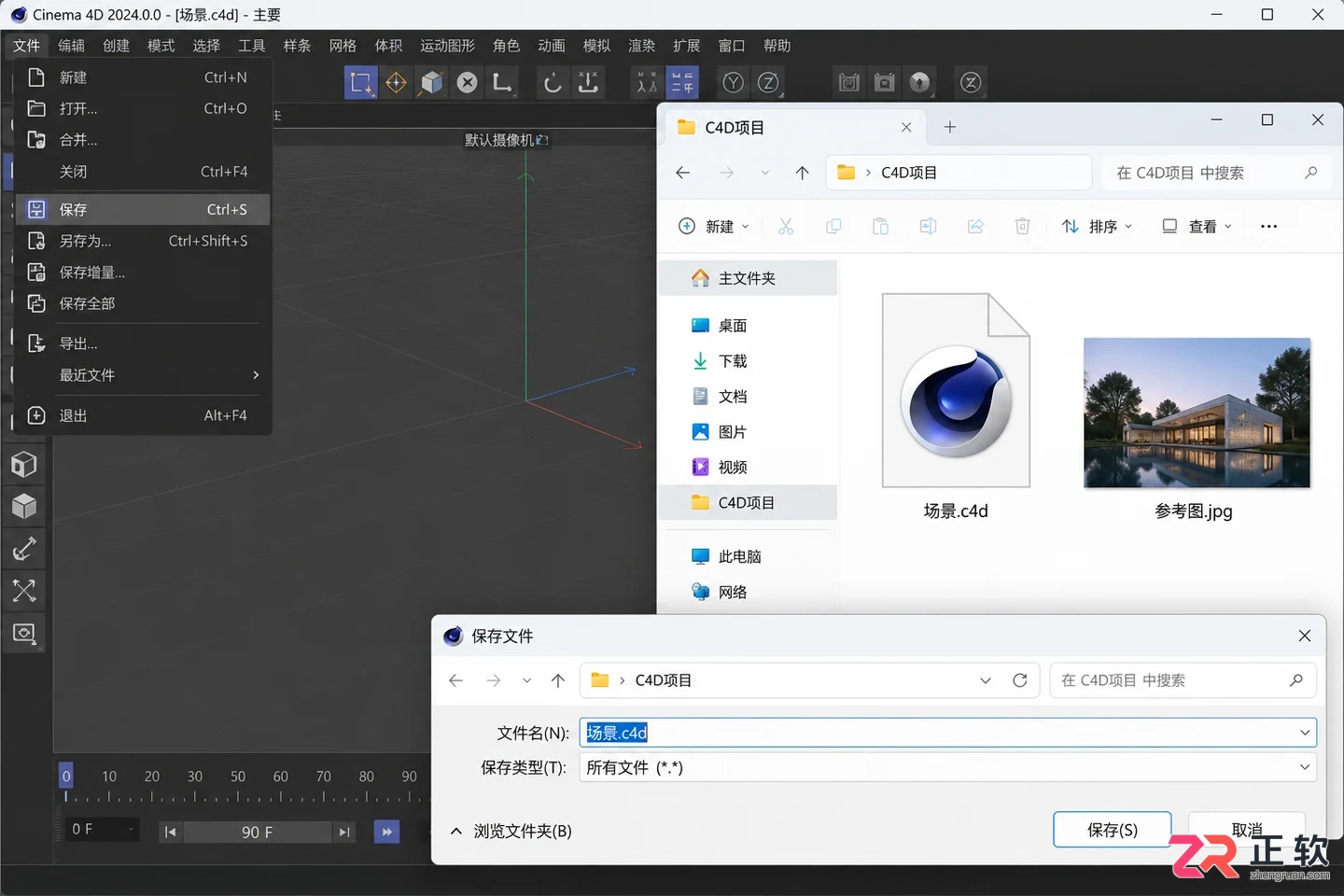Click the up arrow in save dialog
Image resolution: width=1344 pixels, height=896 pixels.
(x=558, y=680)
